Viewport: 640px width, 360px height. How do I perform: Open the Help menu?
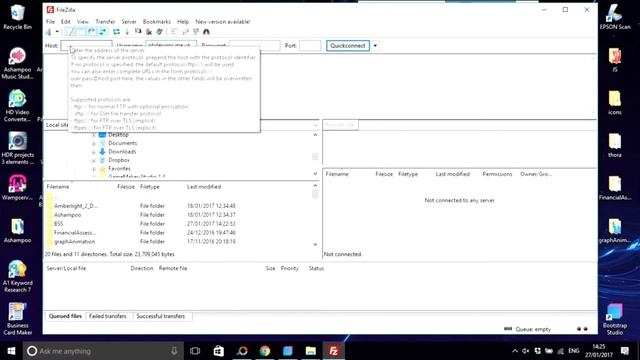click(183, 22)
